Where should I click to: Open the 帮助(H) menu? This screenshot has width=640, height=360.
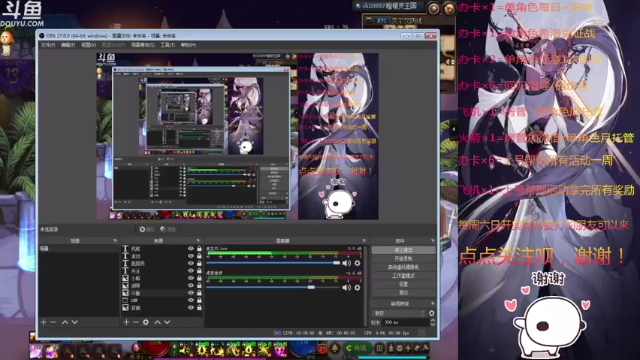[x=188, y=45]
